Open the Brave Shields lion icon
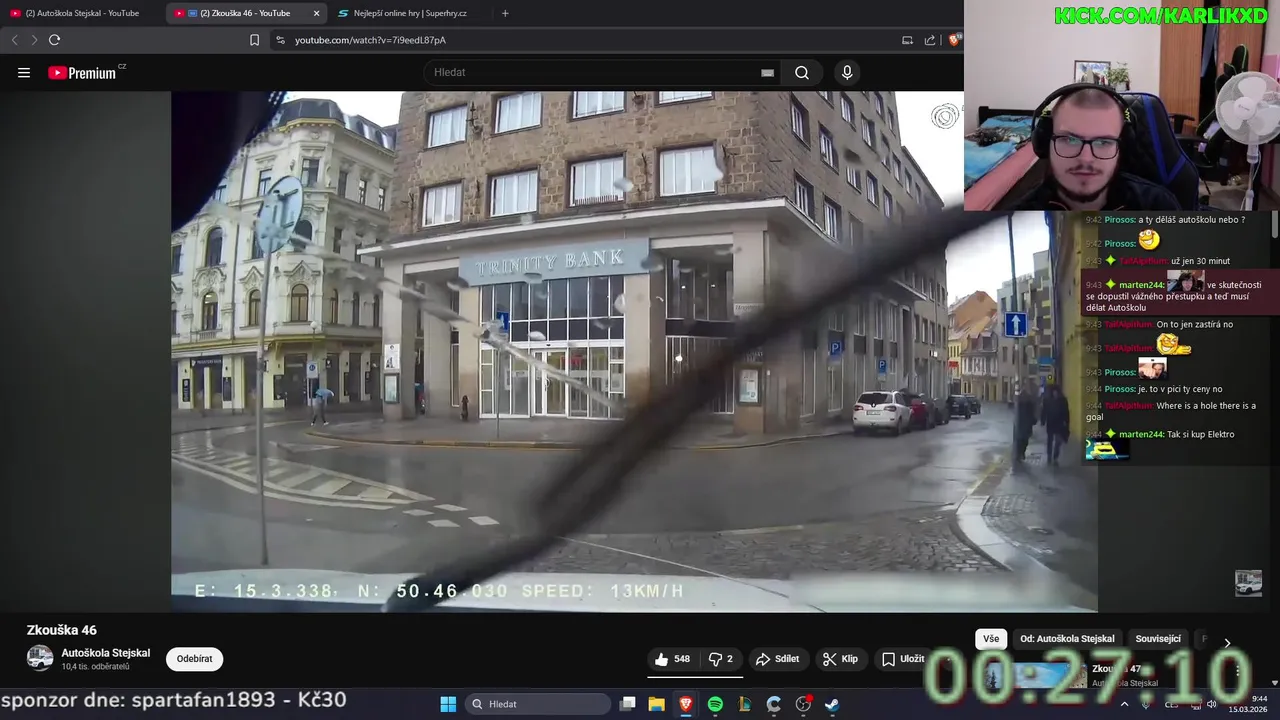 point(955,40)
